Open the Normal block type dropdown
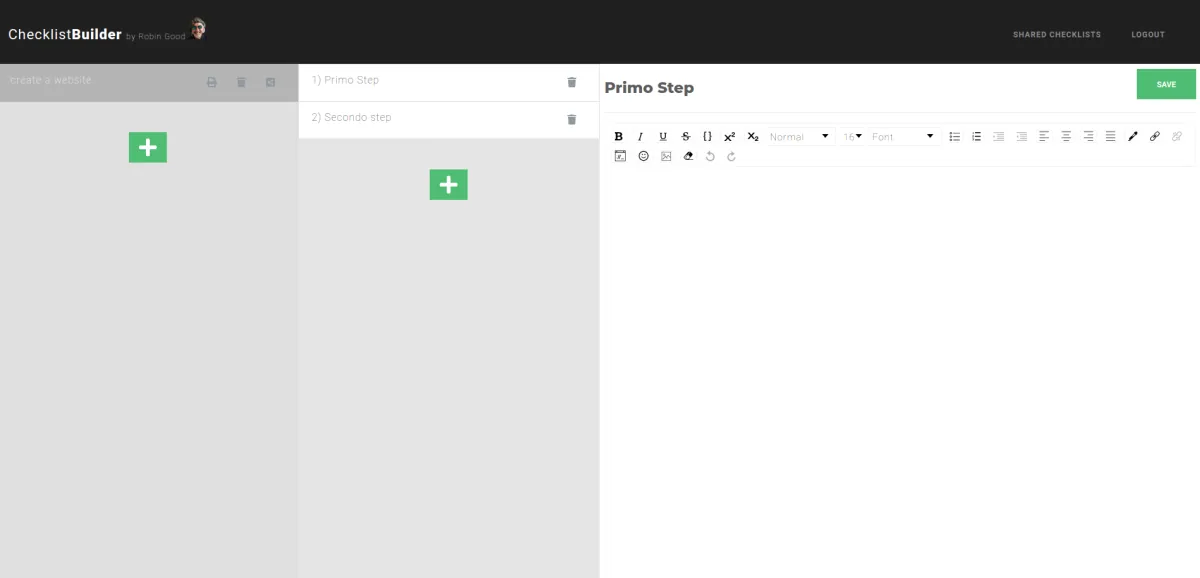The image size is (1200, 578). tap(800, 136)
